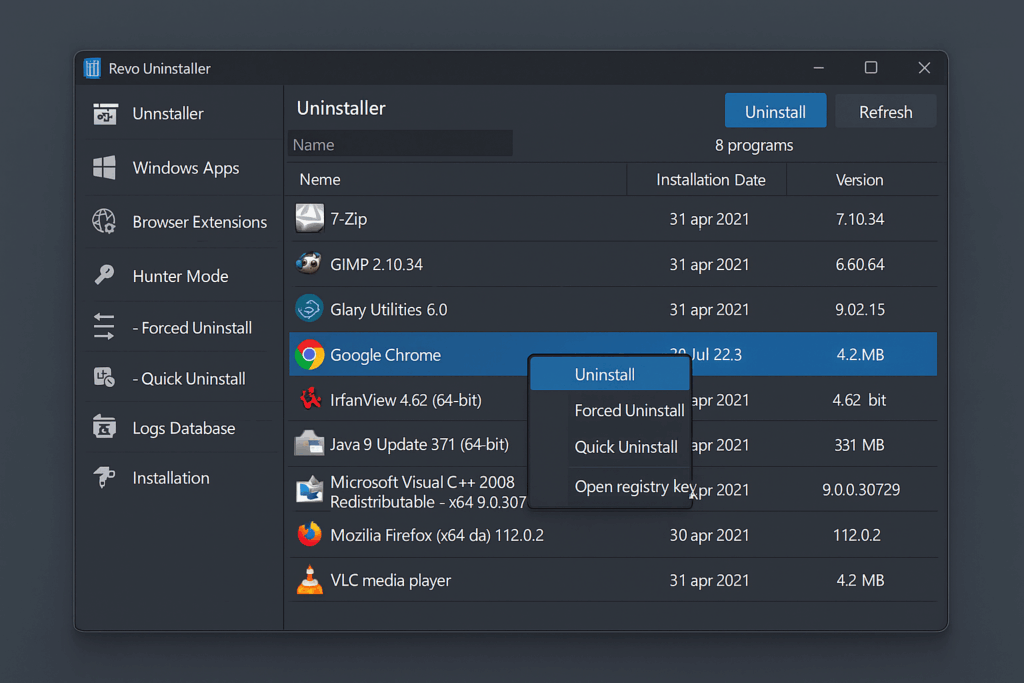Select Quick Uninstall in the context menu
The width and height of the screenshot is (1024, 683).
(626, 447)
